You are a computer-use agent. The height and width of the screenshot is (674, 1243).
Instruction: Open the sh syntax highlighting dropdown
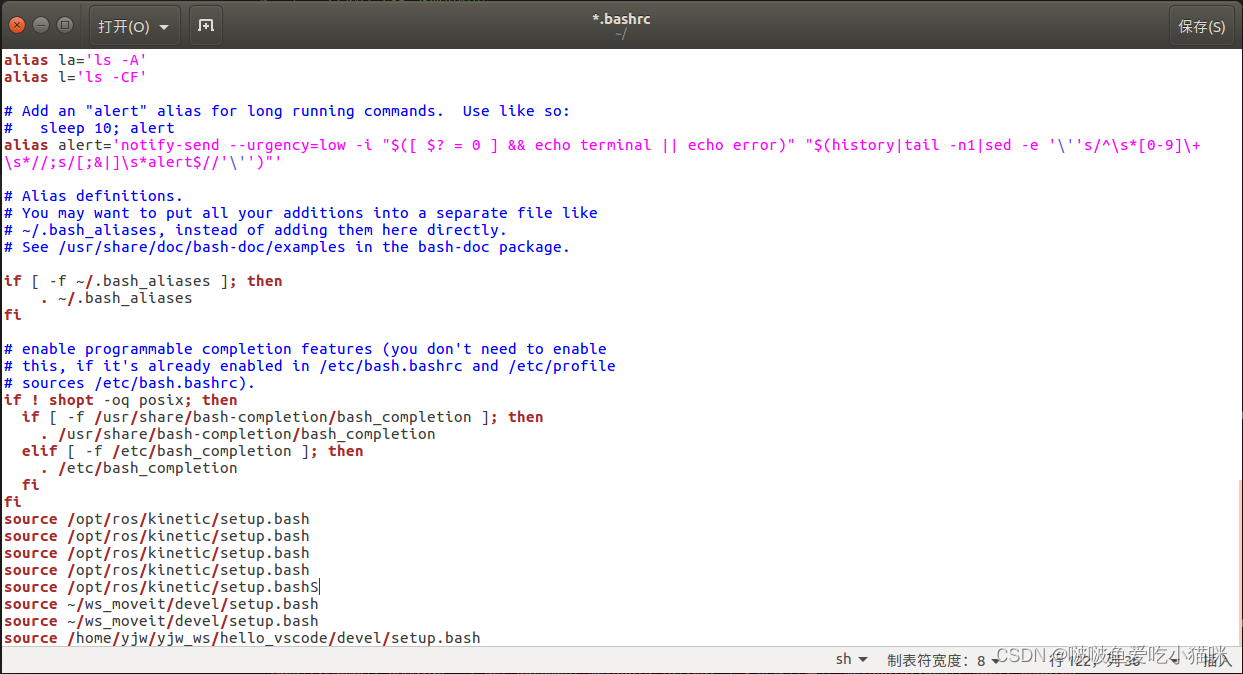tap(849, 659)
